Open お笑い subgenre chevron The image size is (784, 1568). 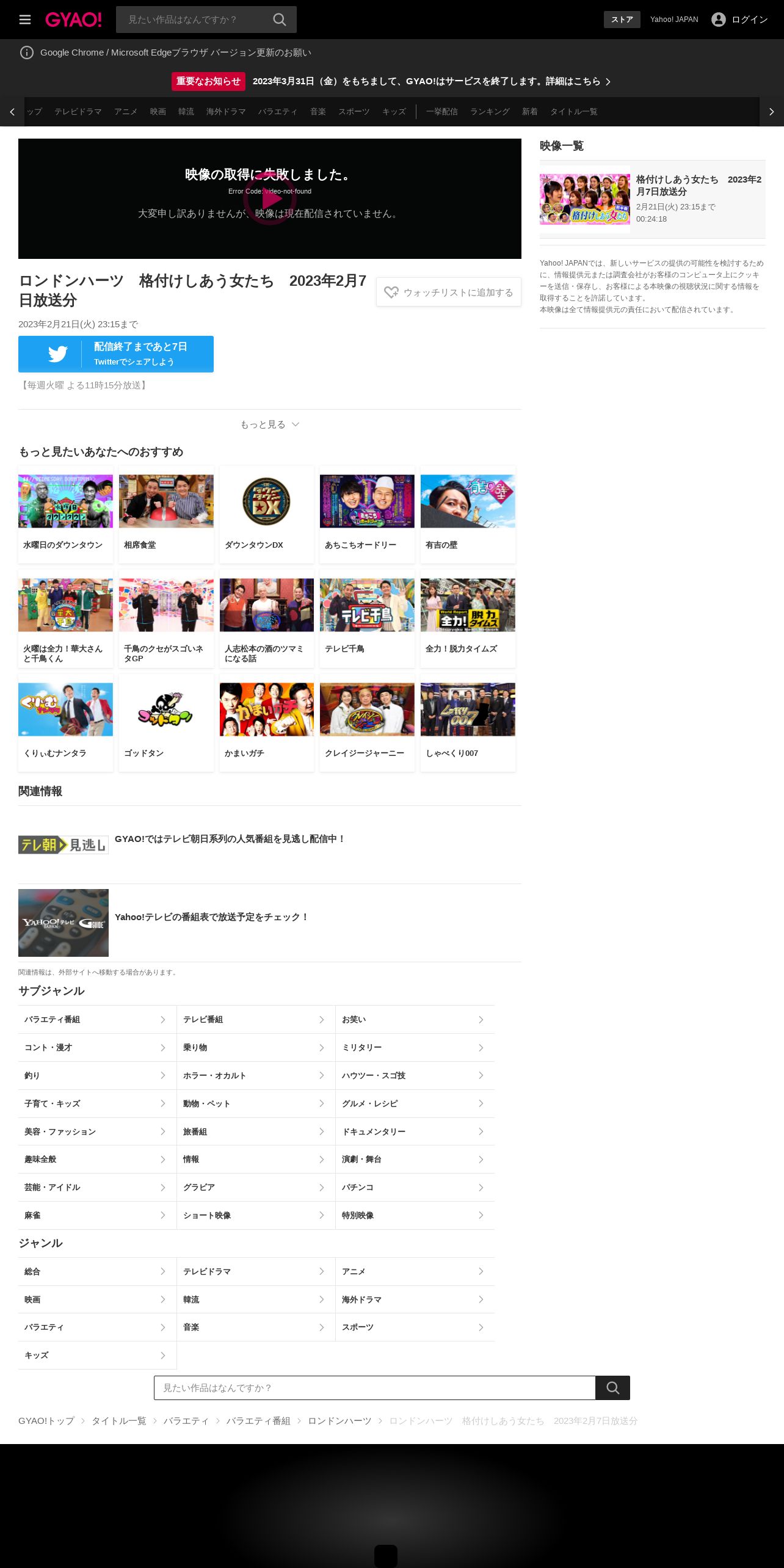481,1020
